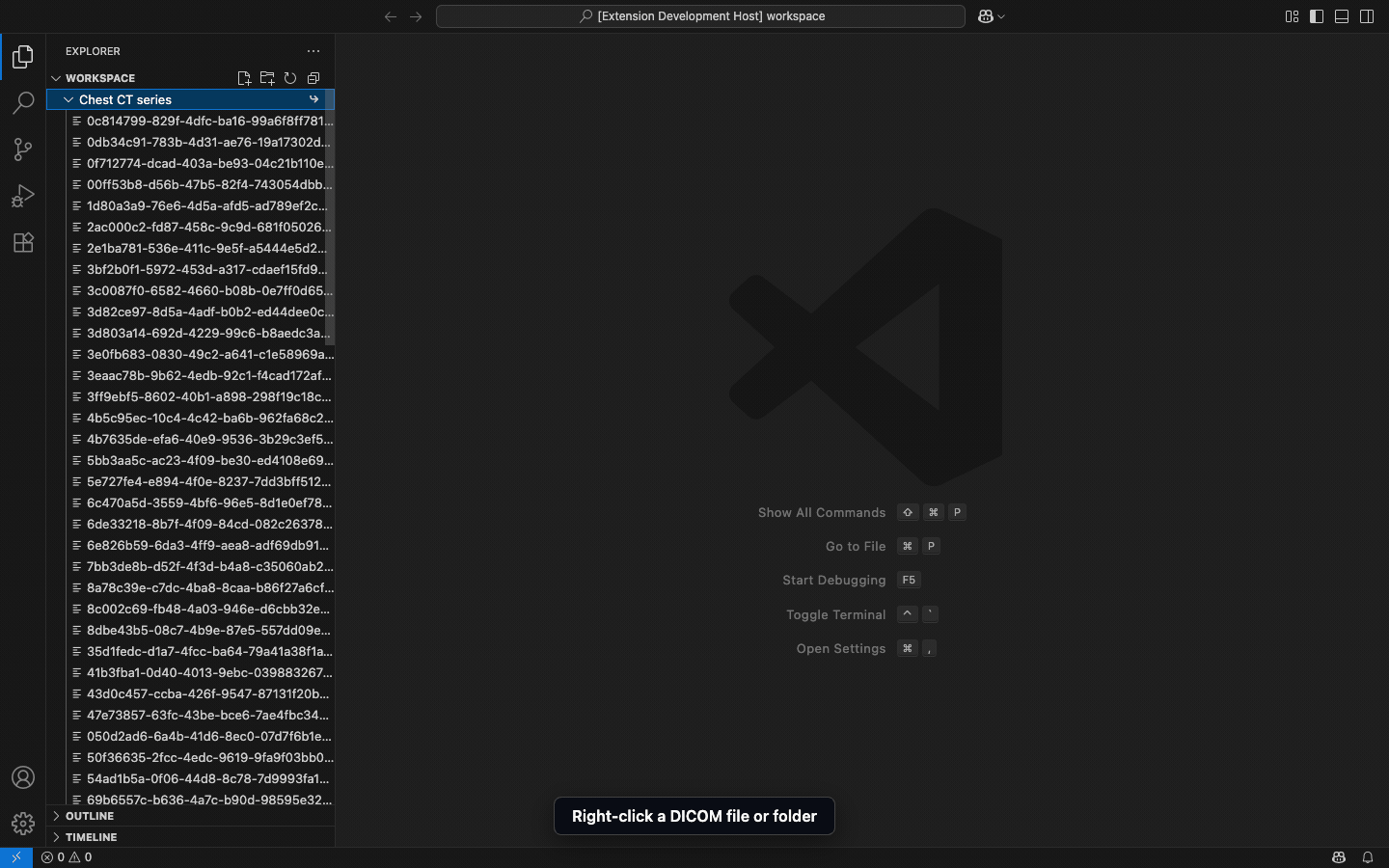Viewport: 1389px width, 868px height.
Task: Open the Accounts menu
Action: [x=23, y=777]
